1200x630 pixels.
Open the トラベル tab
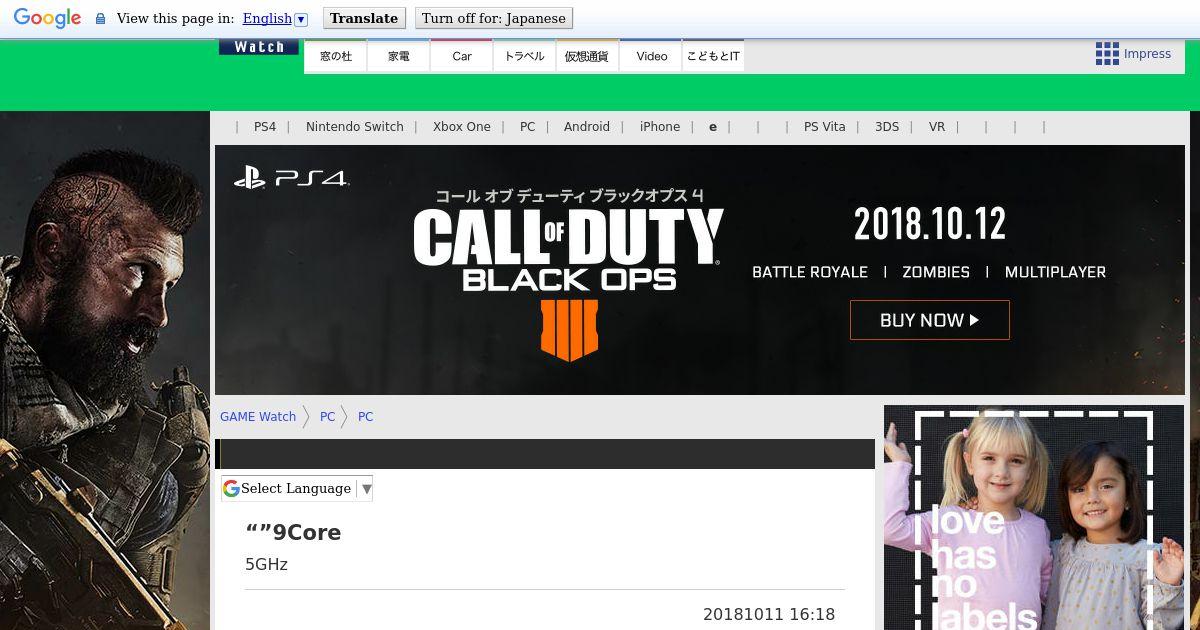(525, 56)
